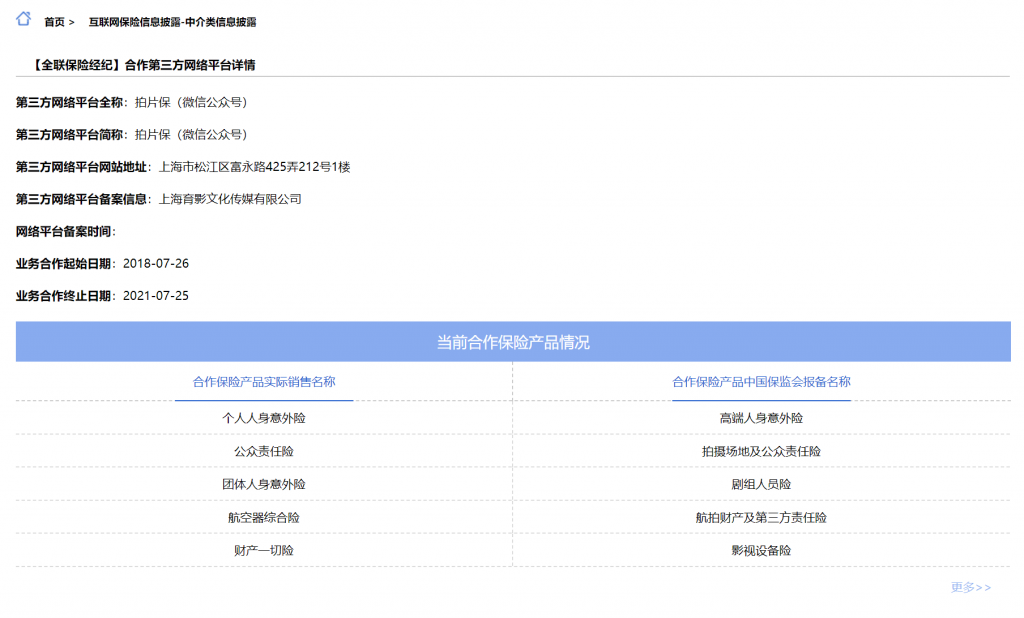Click the 个人人身意外险 cell
The width and height of the screenshot is (1024, 618).
tap(264, 418)
